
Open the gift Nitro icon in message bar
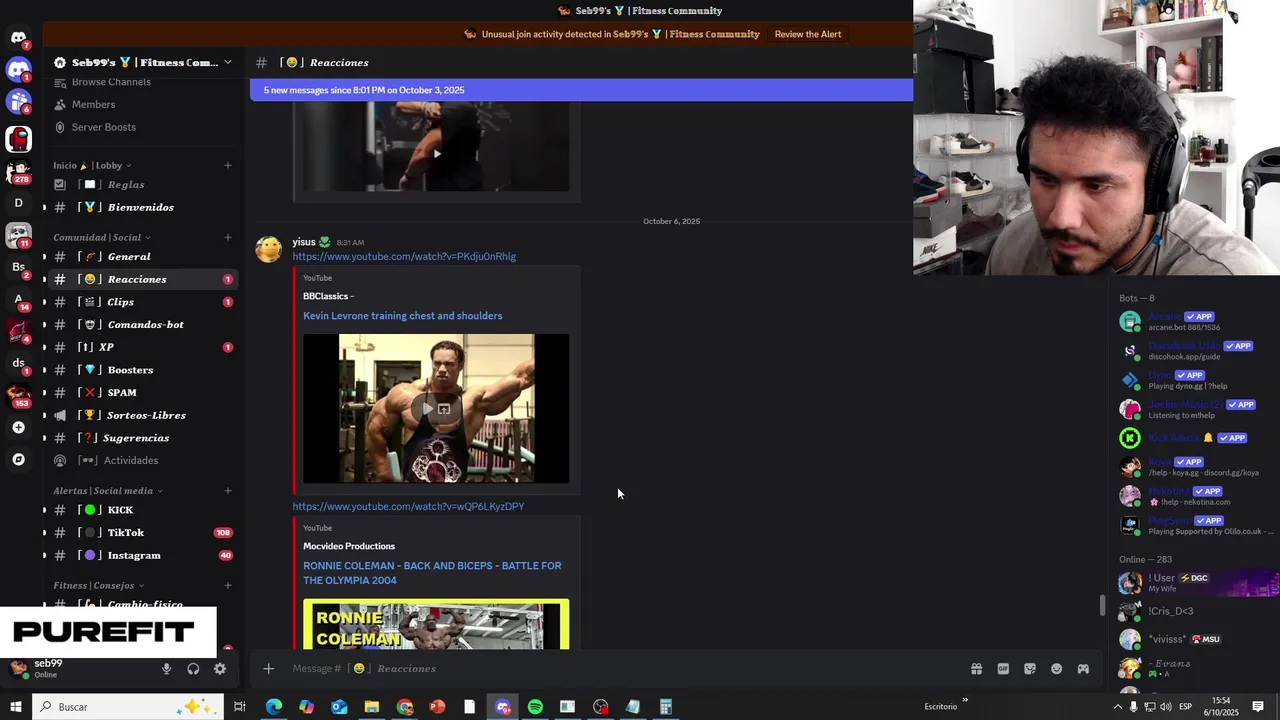(976, 668)
